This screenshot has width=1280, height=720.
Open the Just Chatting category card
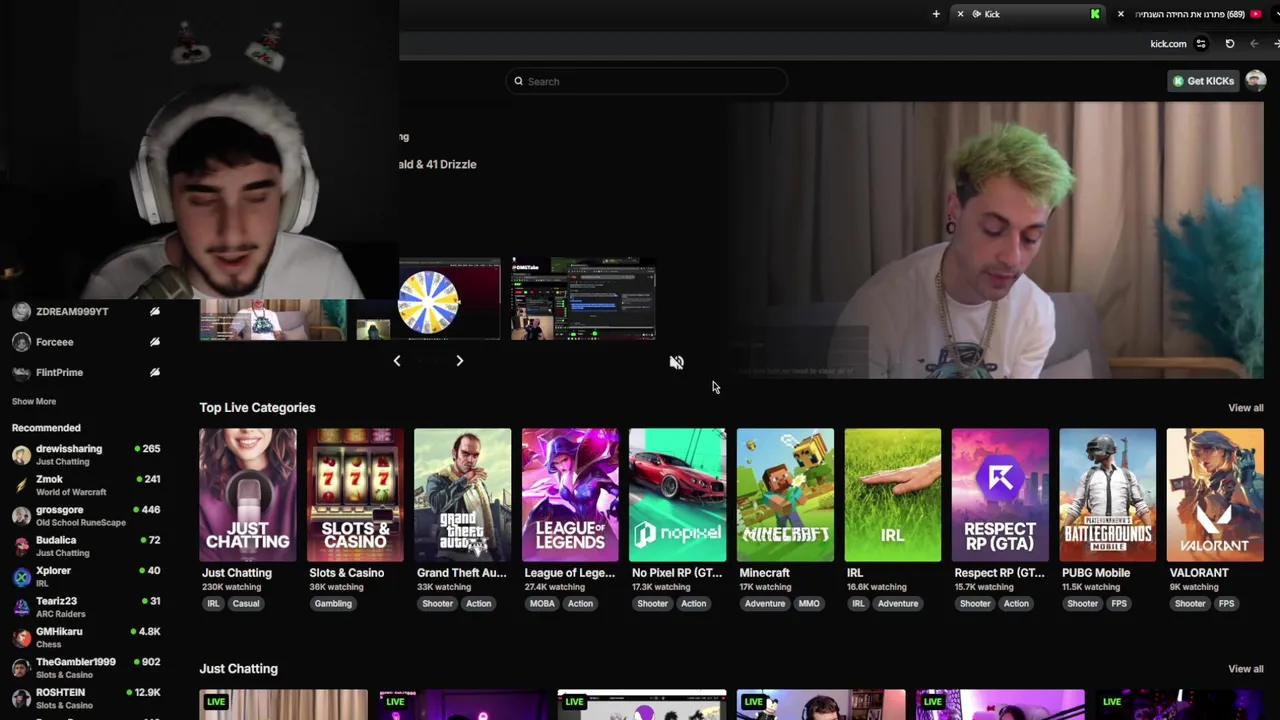pyautogui.click(x=247, y=495)
